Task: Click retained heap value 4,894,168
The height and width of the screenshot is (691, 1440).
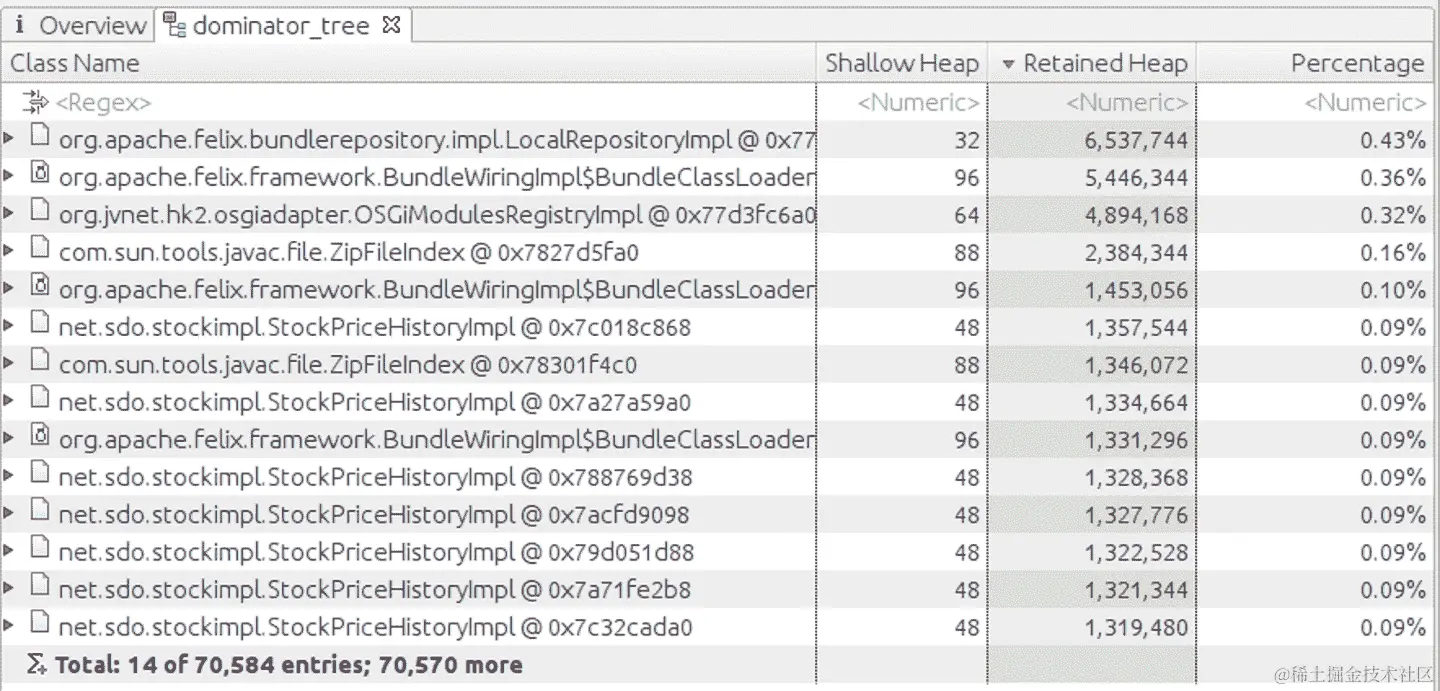Action: (x=1137, y=215)
